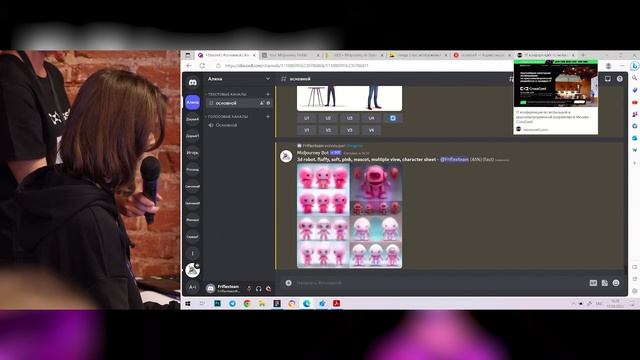The height and width of the screenshot is (360, 640).
Task: Open the emoji picker in message box
Action: (616, 282)
